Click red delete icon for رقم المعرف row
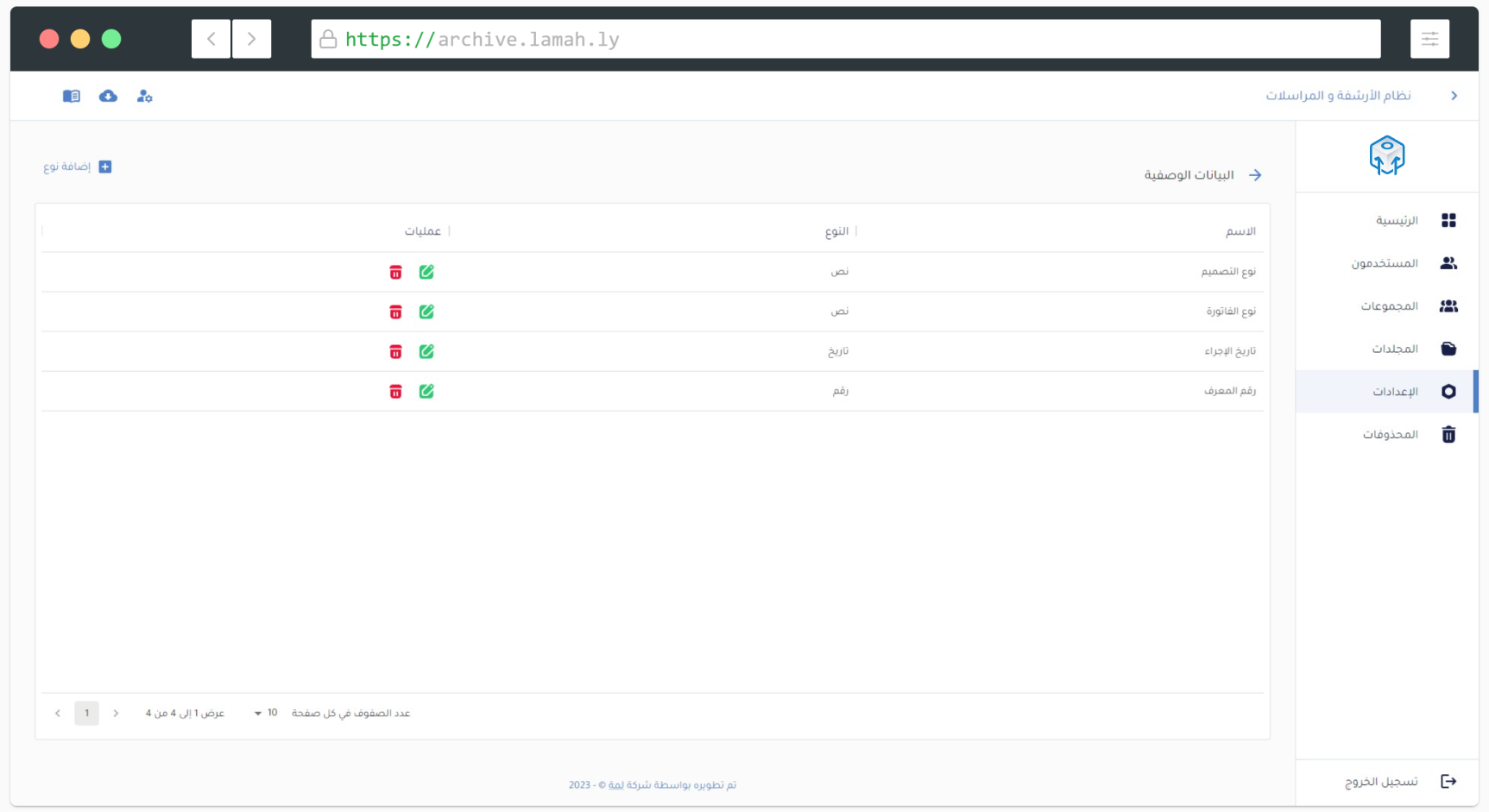 tap(395, 391)
